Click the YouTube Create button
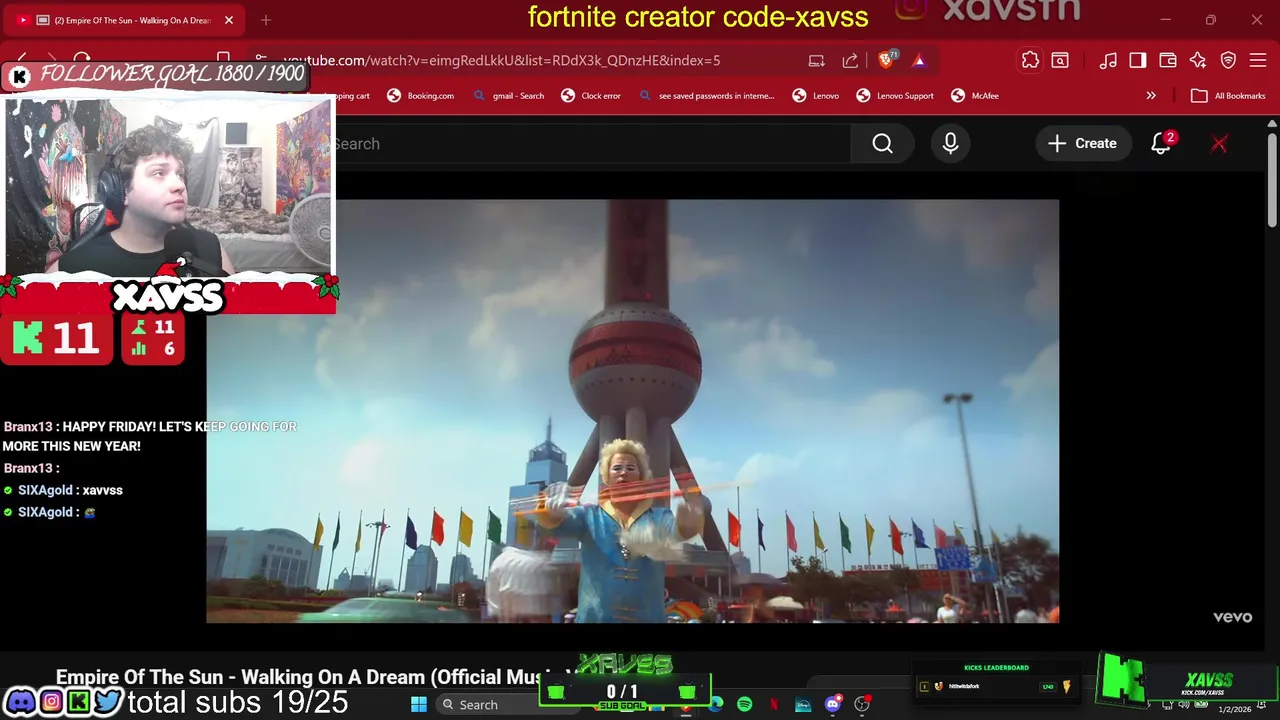This screenshot has width=1280, height=720. 1082,144
